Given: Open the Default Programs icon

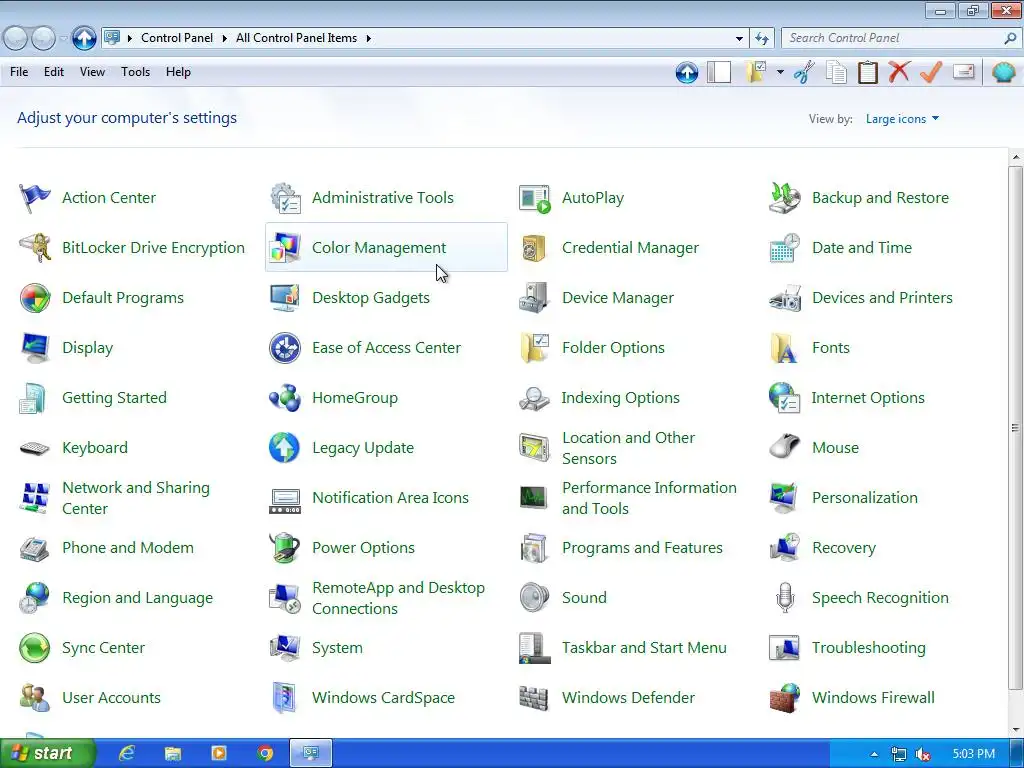Looking at the screenshot, I should pos(35,298).
